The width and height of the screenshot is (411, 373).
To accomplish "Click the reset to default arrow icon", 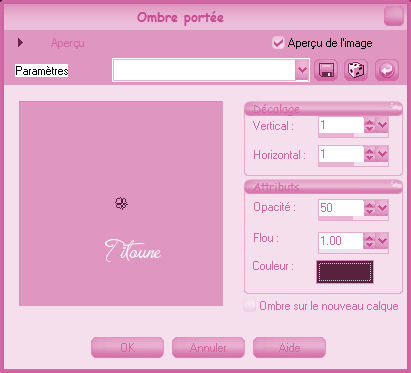I will coord(387,70).
